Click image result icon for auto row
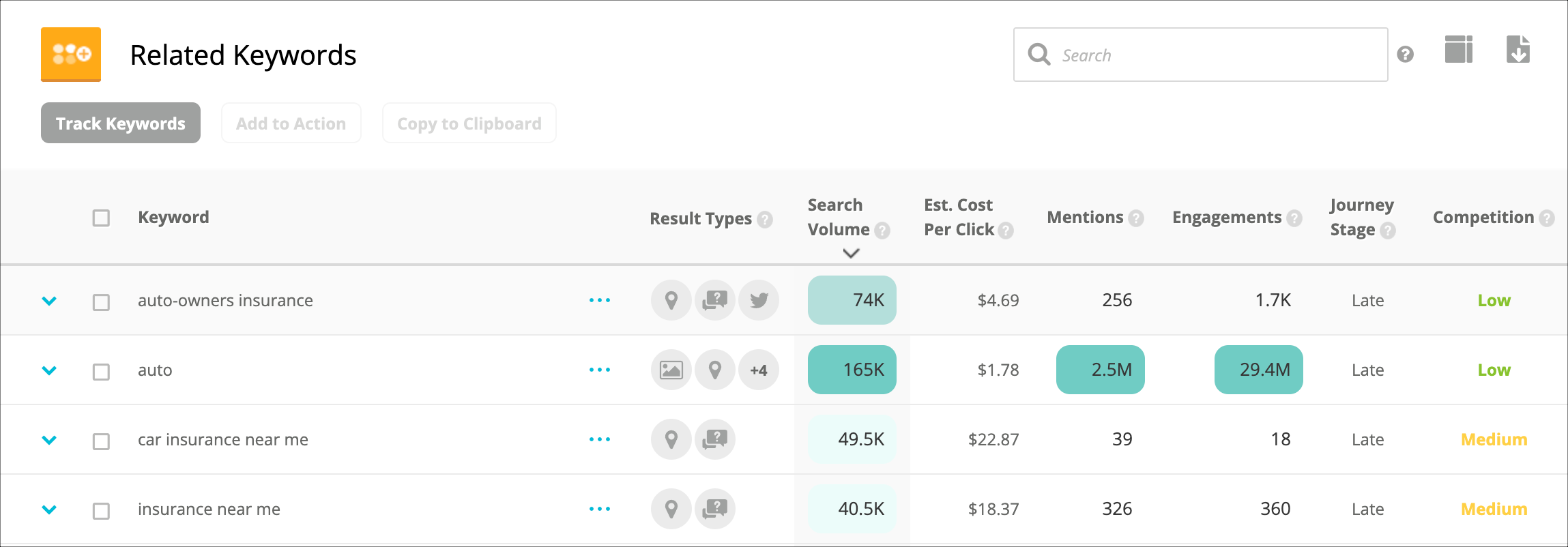Screen dimensions: 1568x547 (671, 370)
